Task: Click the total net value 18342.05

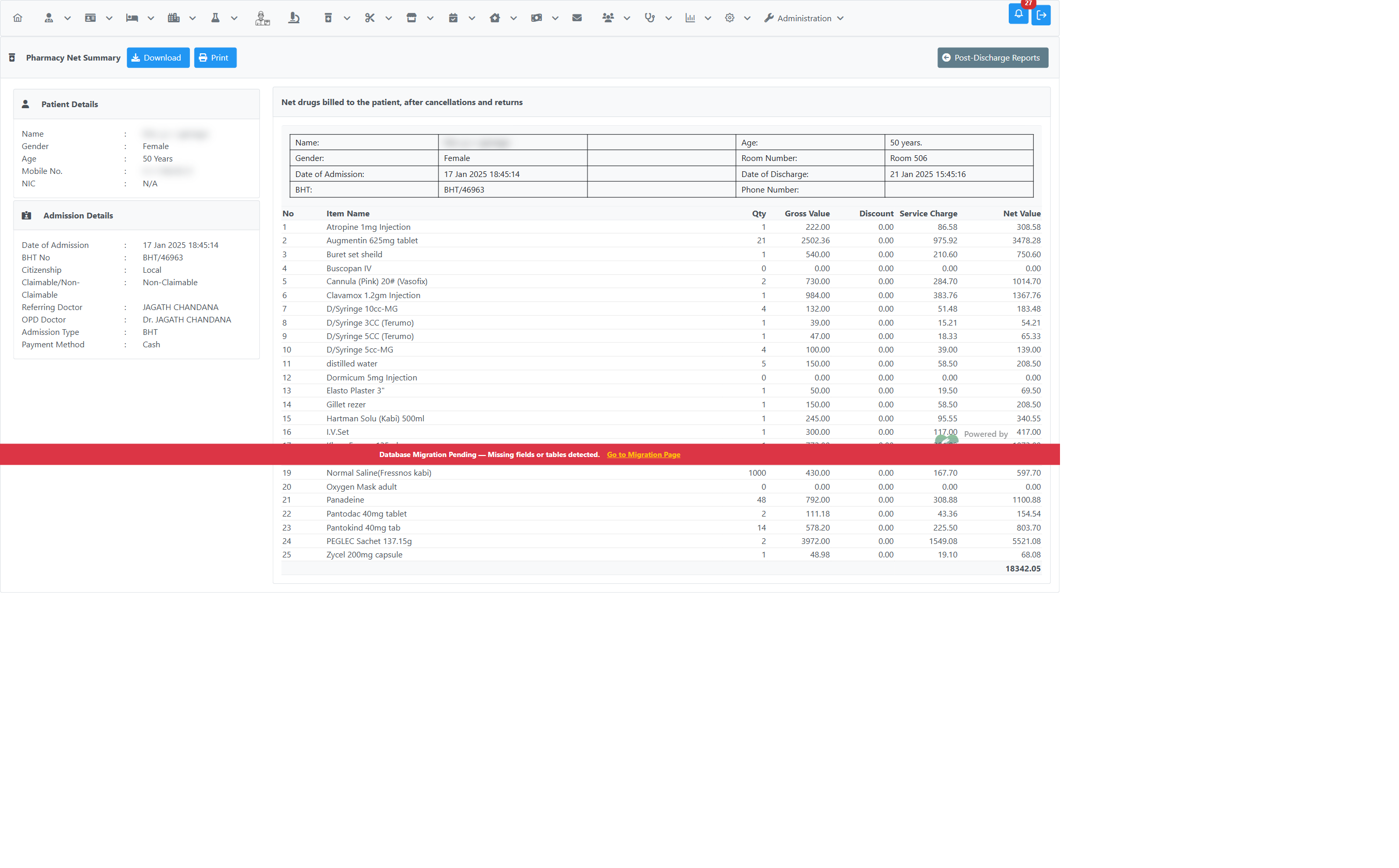Action: (x=1022, y=568)
